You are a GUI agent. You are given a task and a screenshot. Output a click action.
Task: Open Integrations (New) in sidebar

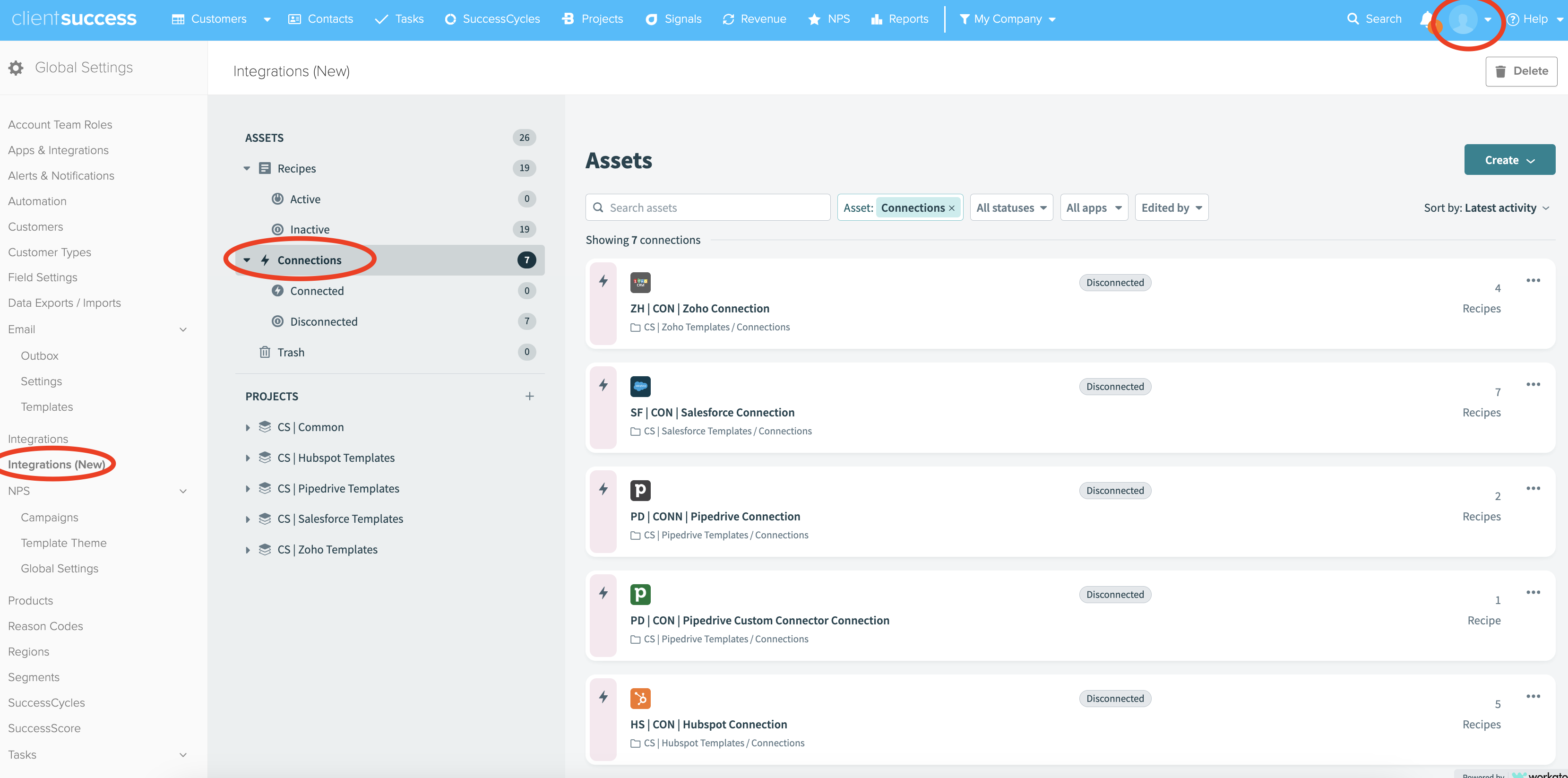coord(56,465)
